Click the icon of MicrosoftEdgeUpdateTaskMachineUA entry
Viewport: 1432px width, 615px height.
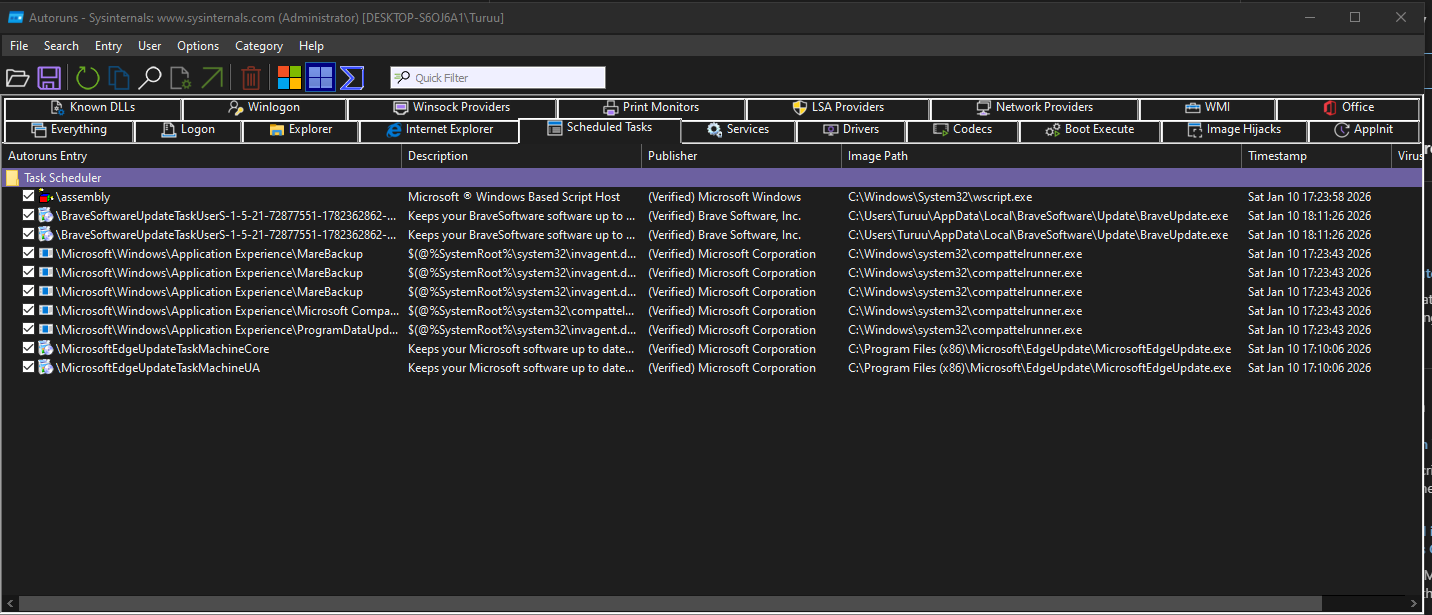coord(46,368)
